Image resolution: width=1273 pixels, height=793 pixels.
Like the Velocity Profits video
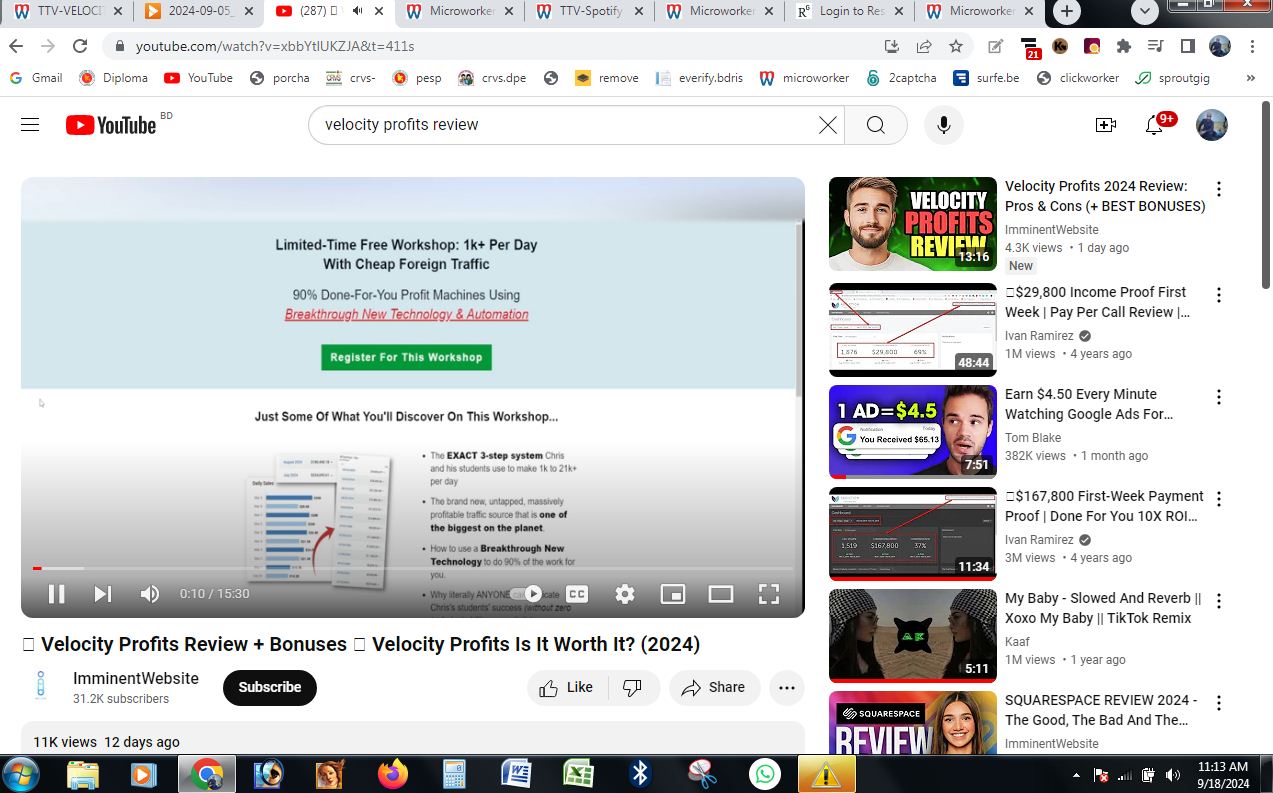[x=566, y=688]
